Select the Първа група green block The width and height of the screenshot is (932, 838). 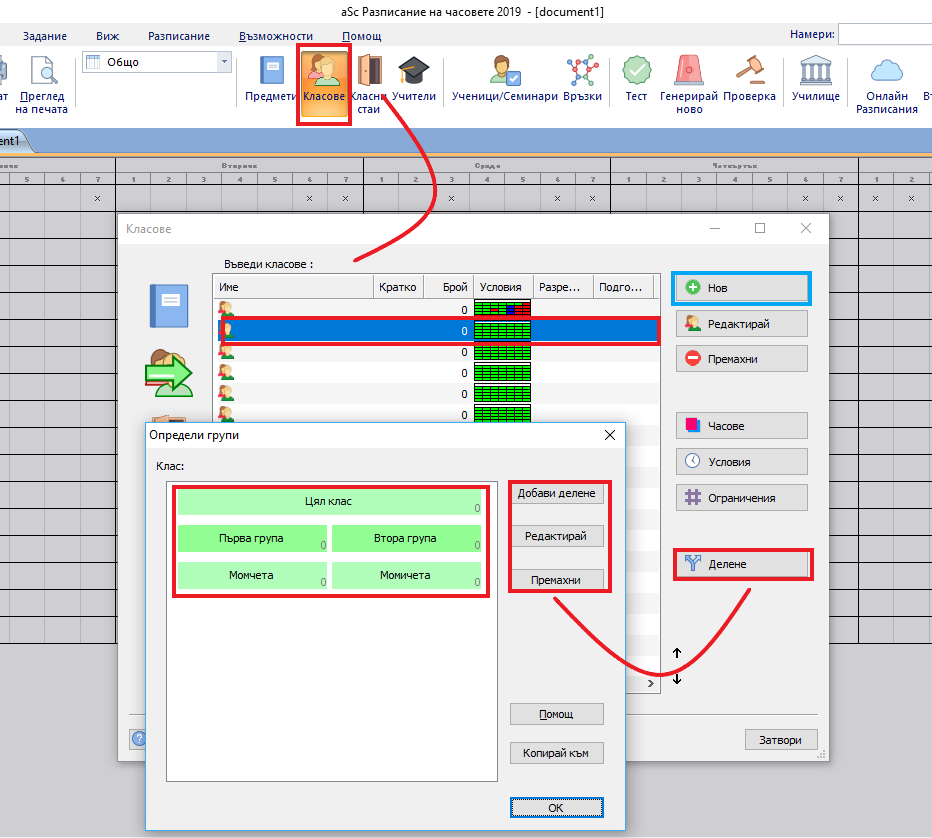coord(252,538)
